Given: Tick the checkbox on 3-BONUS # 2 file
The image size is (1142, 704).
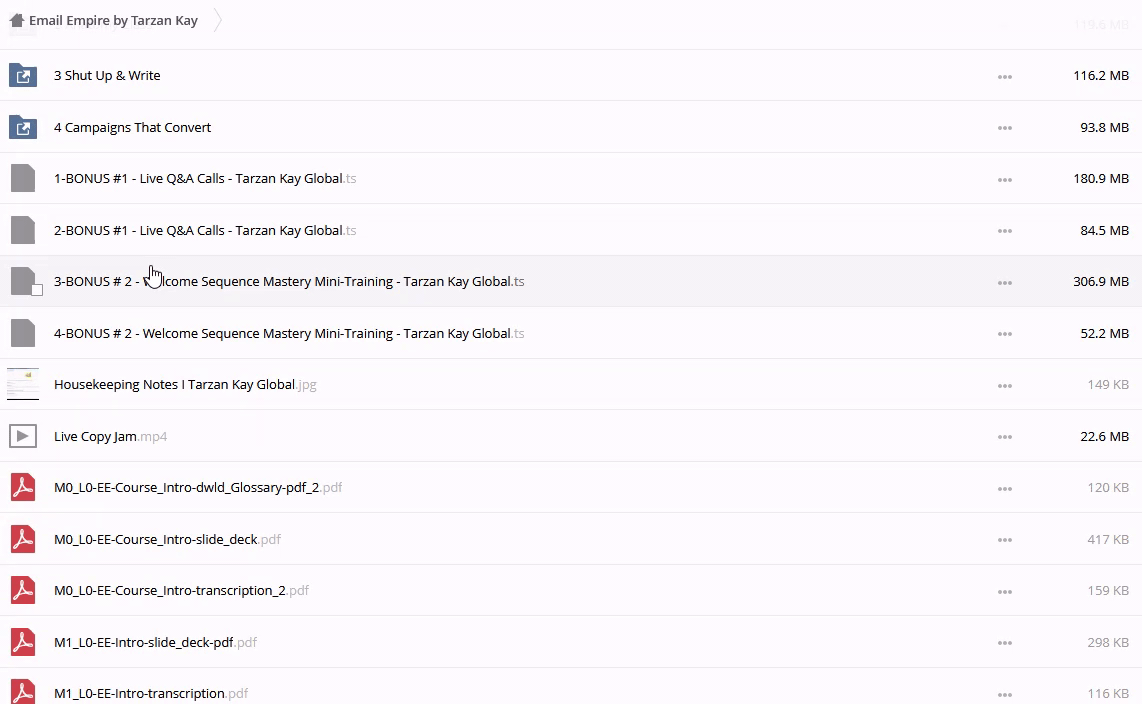Looking at the screenshot, I should click(37, 290).
